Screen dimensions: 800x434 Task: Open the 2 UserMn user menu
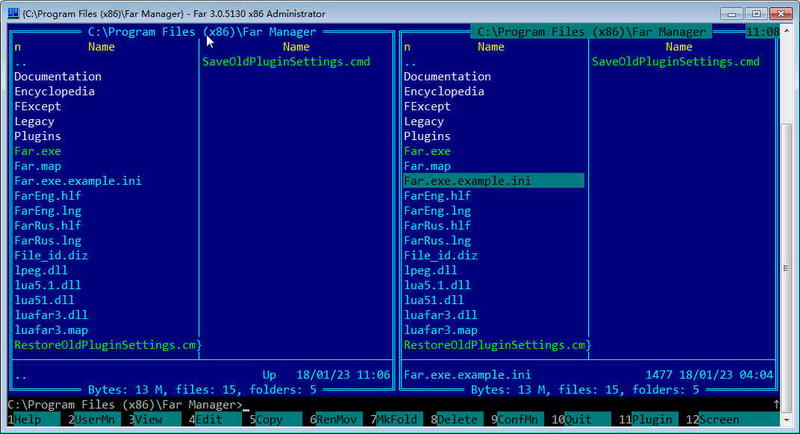[x=94, y=419]
